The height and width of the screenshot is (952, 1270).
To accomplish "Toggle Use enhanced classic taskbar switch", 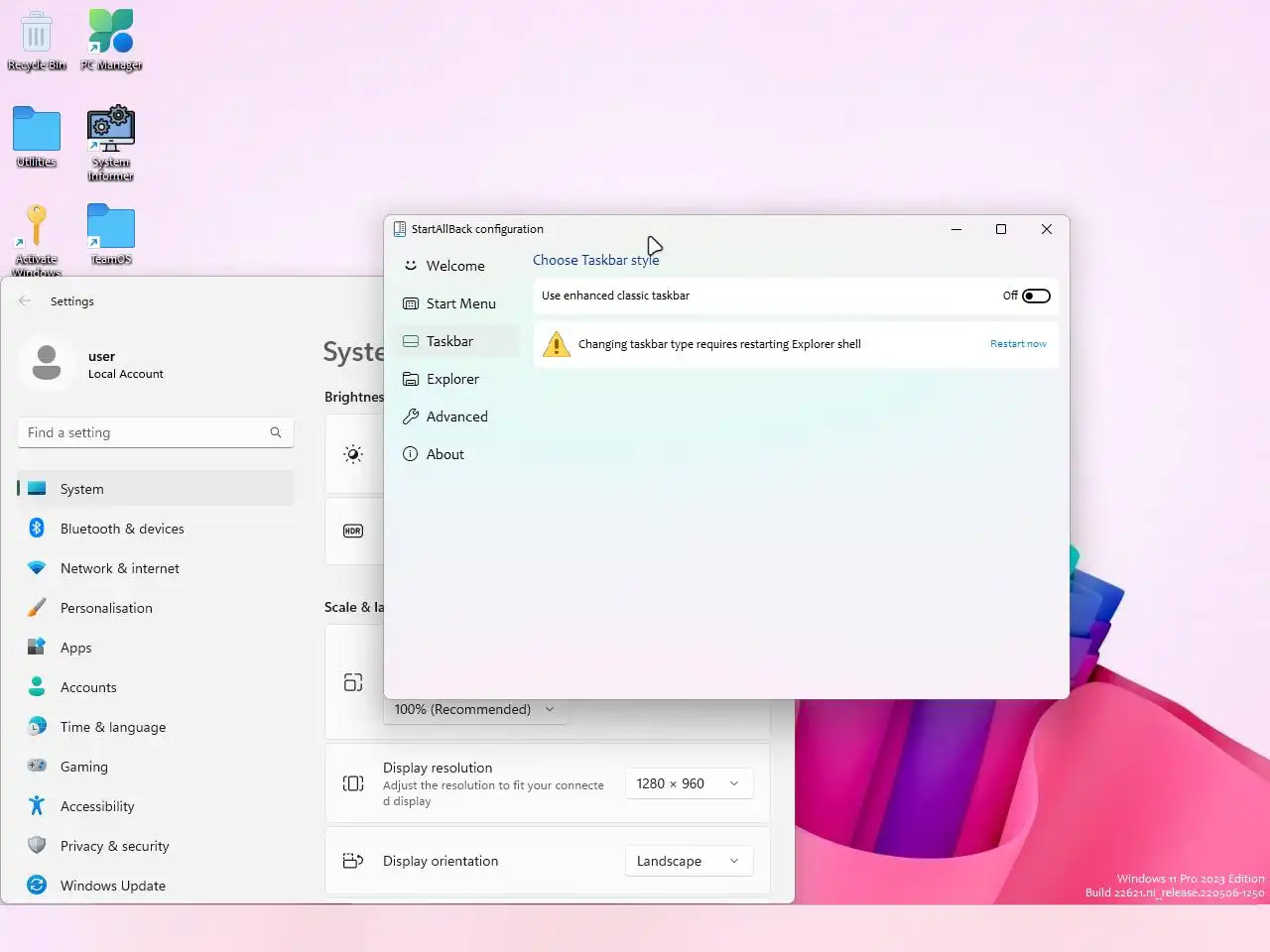I will coord(1036,296).
